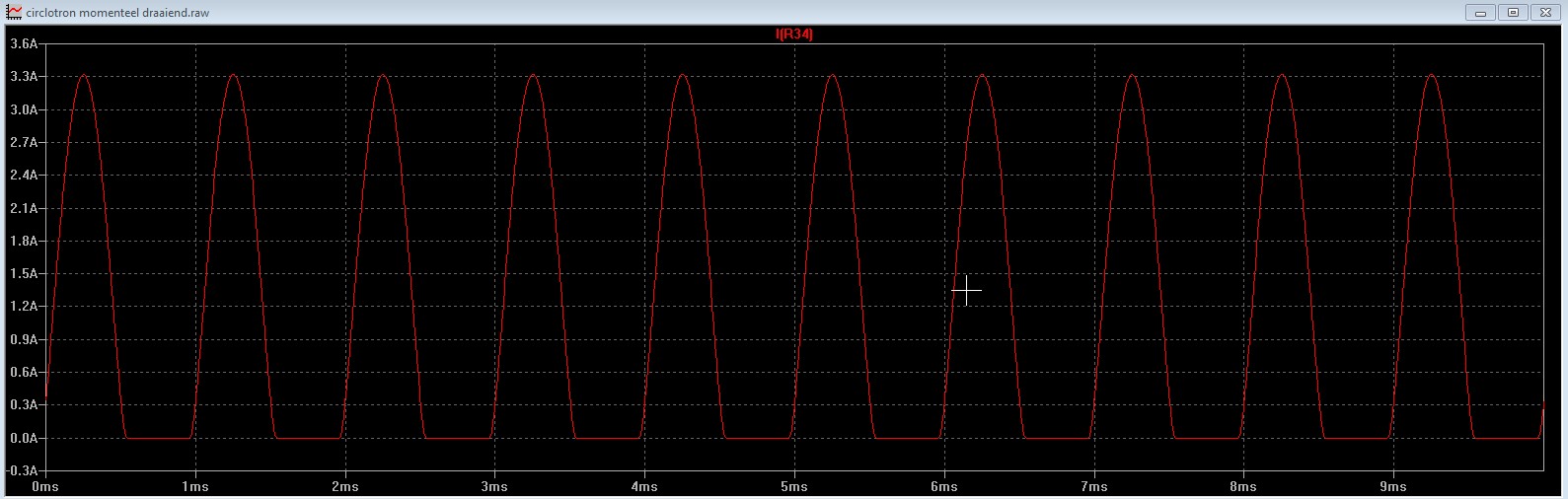Click the 1.5A vertical axis label

[x=24, y=274]
